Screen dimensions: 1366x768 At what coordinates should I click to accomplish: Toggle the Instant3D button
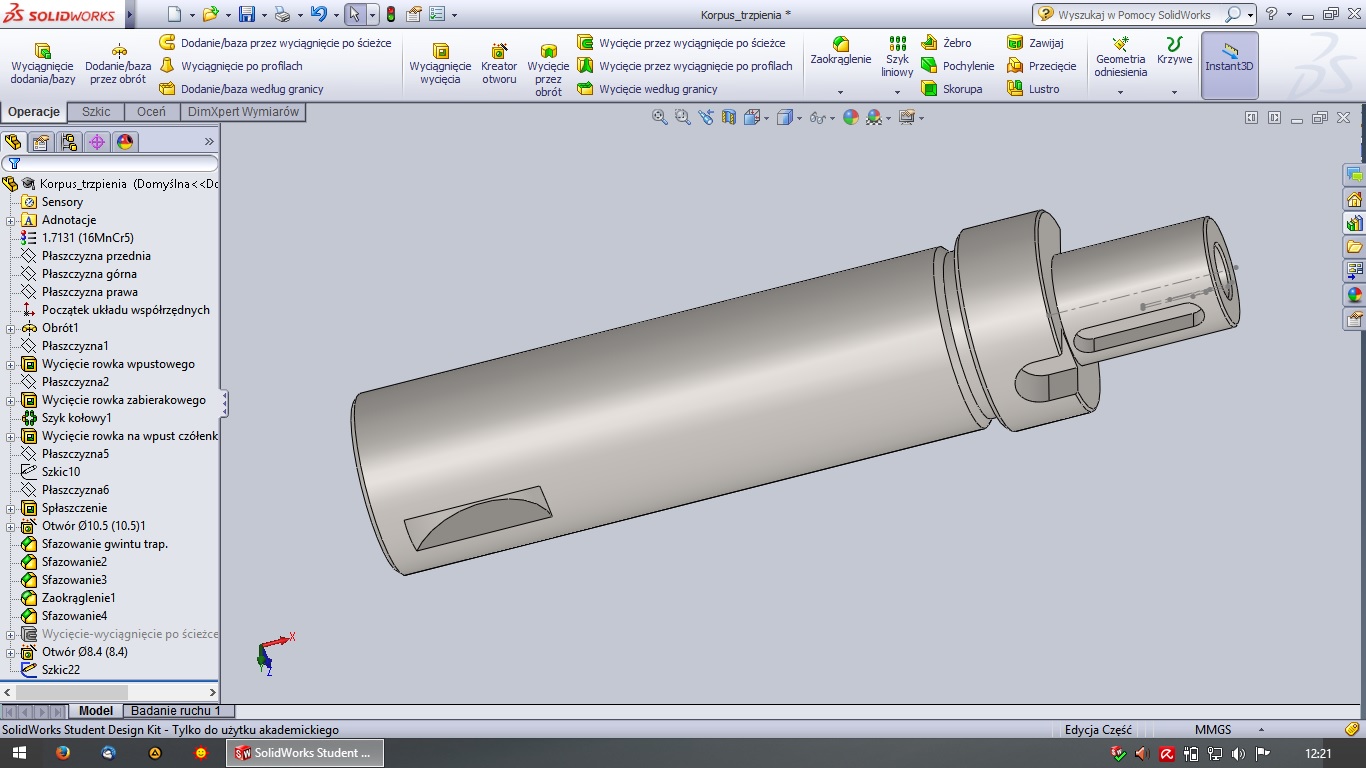click(1229, 65)
